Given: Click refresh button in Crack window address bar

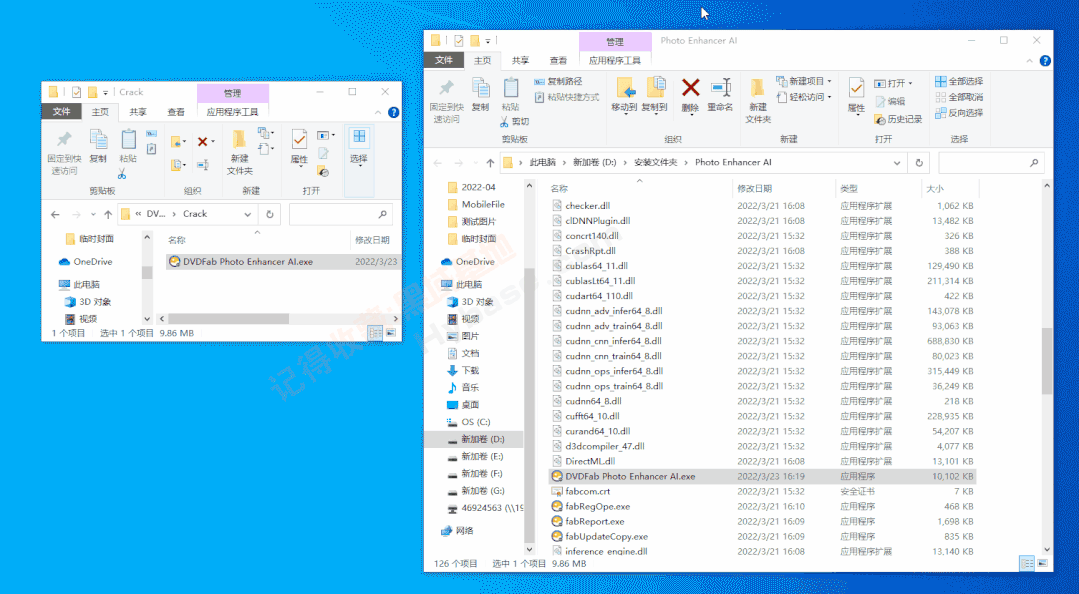Looking at the screenshot, I should pyautogui.click(x=270, y=214).
